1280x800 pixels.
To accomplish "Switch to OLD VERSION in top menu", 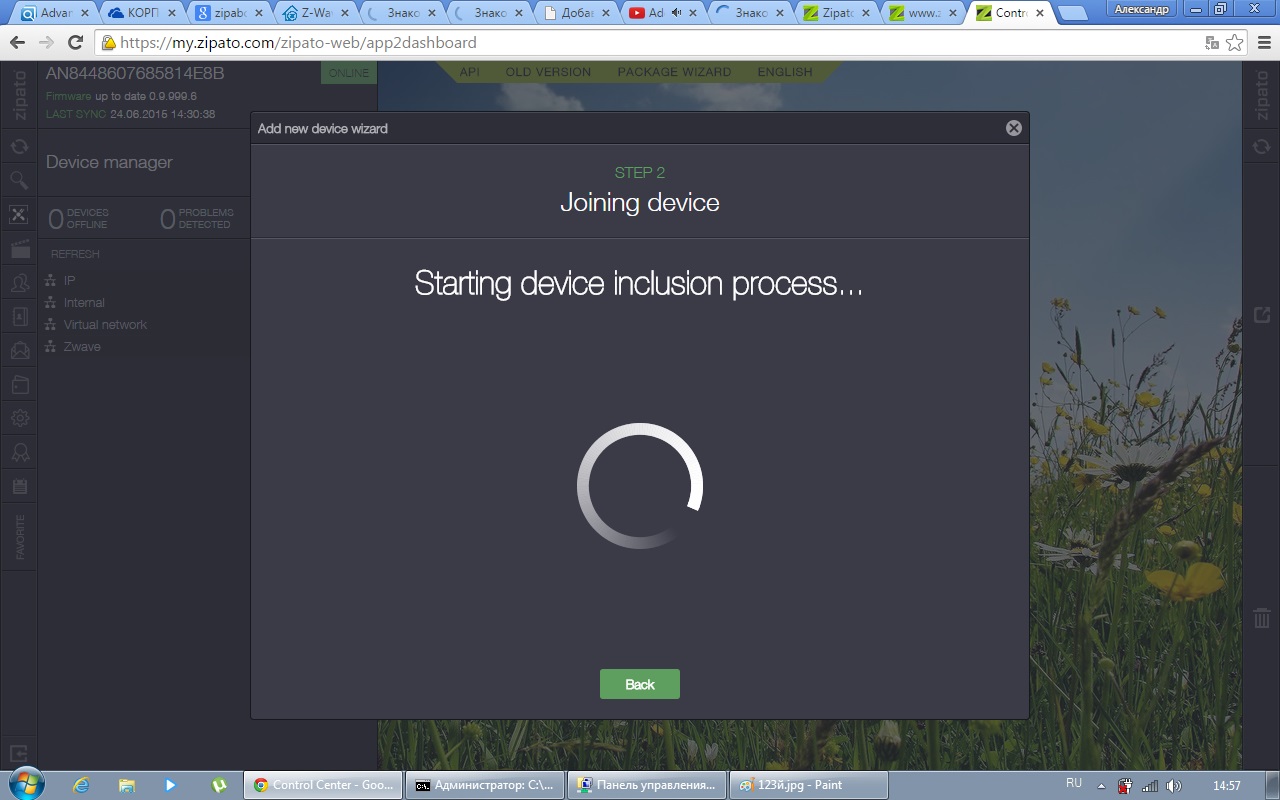I will (548, 72).
